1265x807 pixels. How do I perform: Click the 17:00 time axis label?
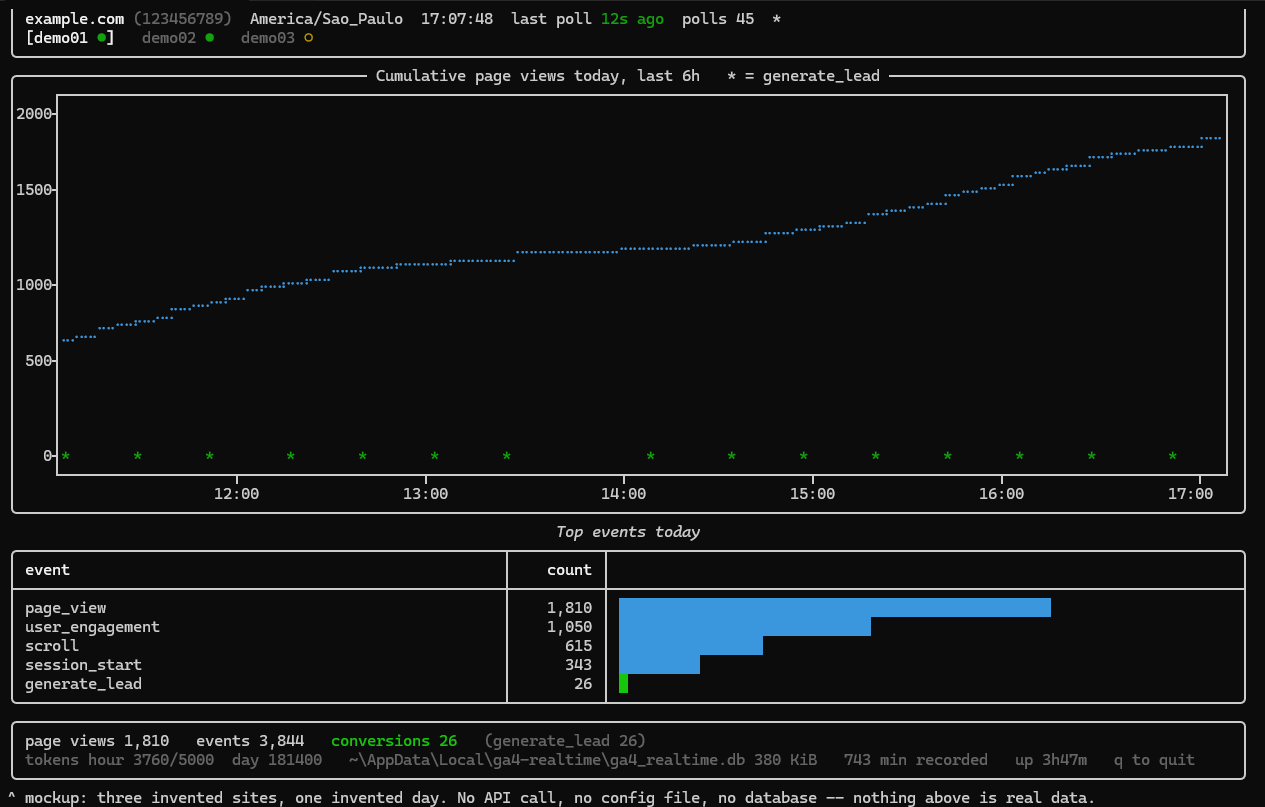point(1190,494)
